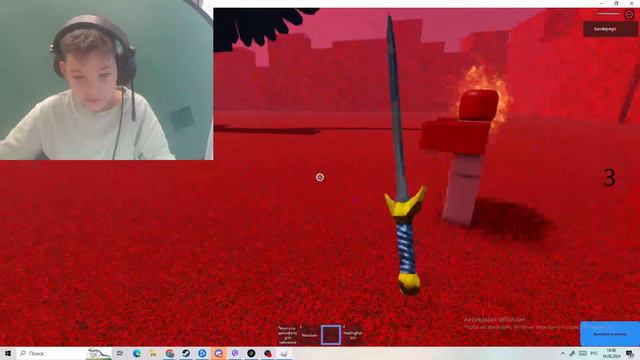The image size is (640, 360).
Task: Show hidden system tray icons
Action: 563,353
